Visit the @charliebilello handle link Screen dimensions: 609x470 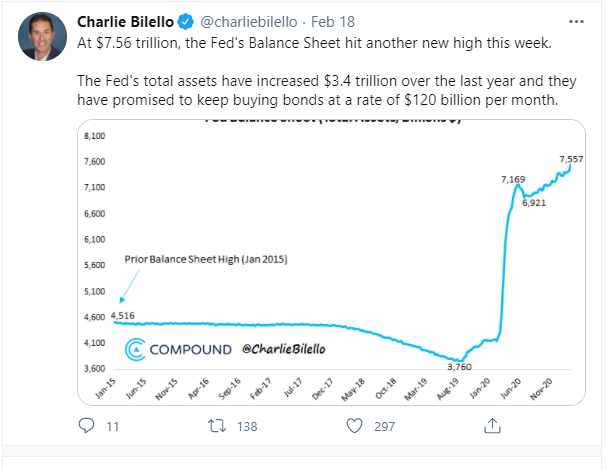click(x=240, y=21)
